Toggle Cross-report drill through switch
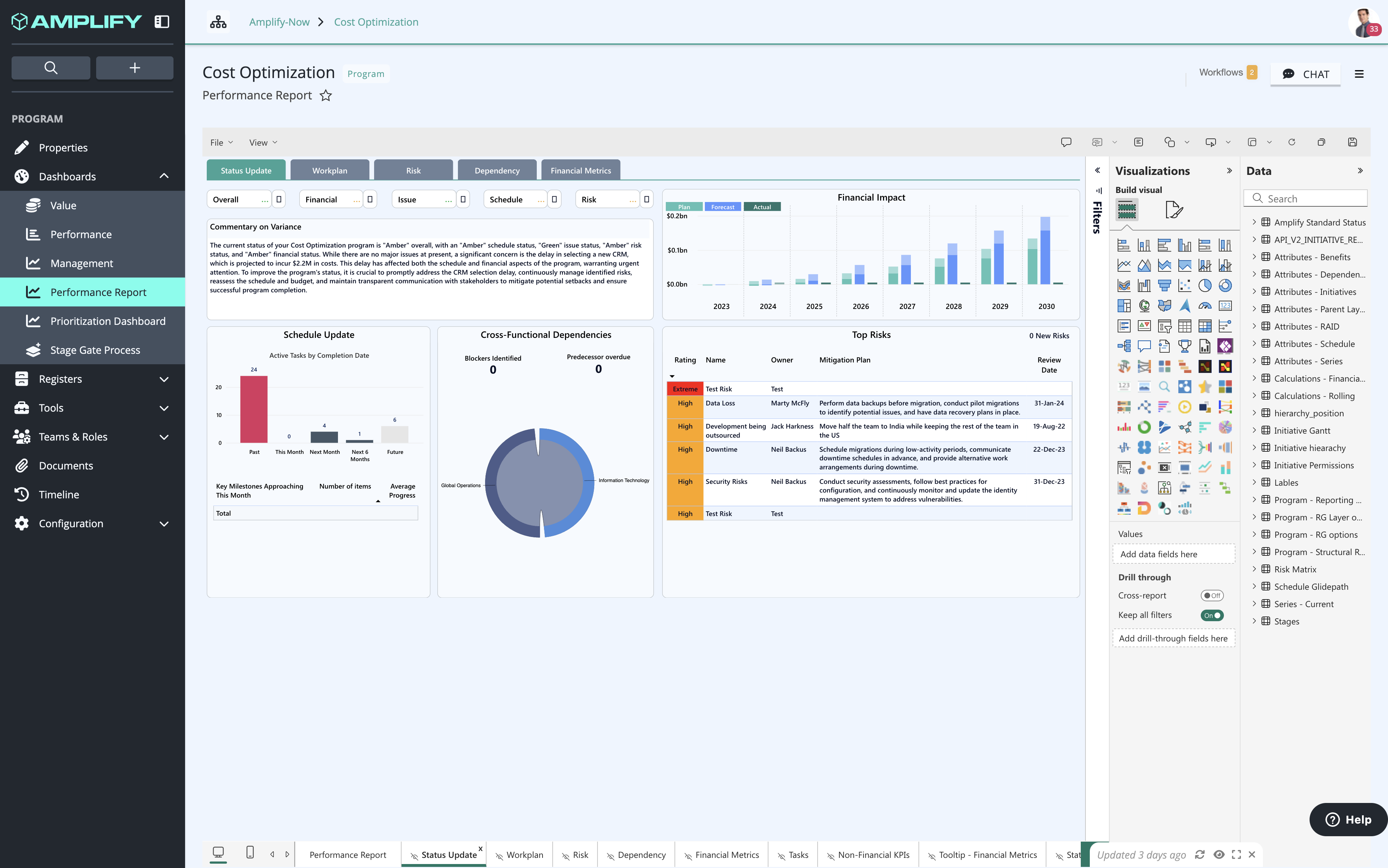1388x868 pixels. coord(1212,596)
